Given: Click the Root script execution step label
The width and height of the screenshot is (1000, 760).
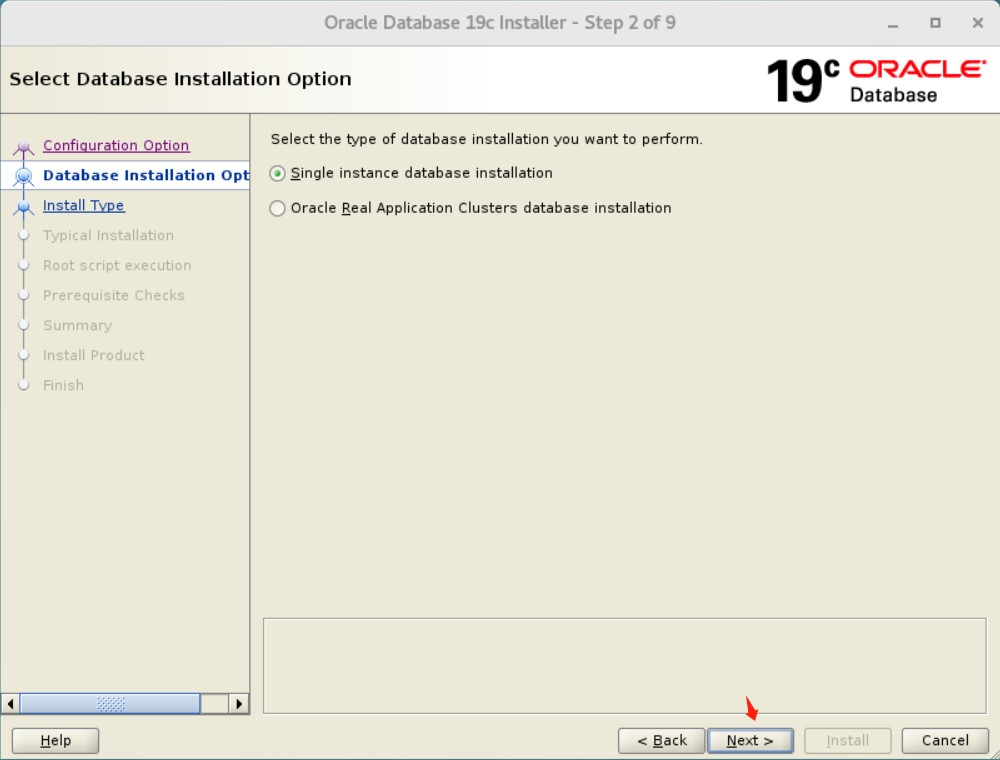Looking at the screenshot, I should (117, 265).
